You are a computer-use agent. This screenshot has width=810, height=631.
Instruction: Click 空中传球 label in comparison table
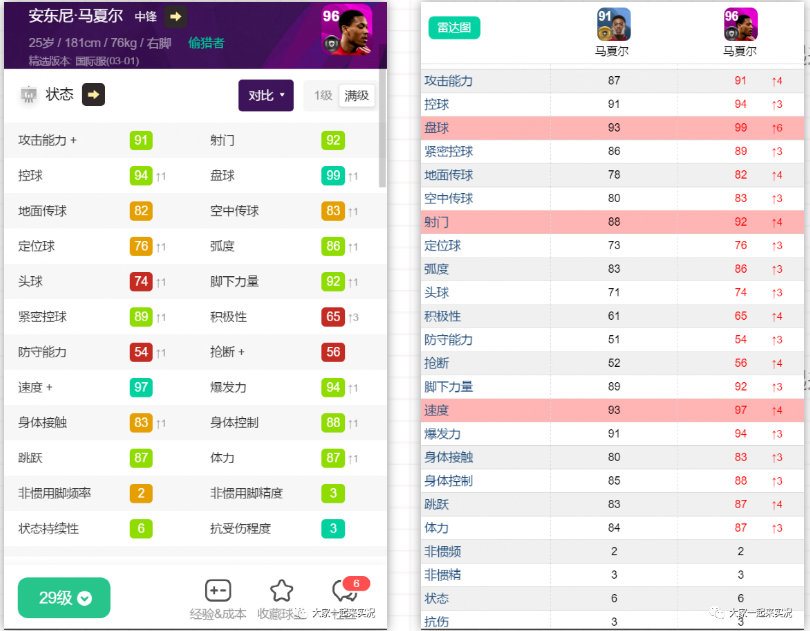[x=448, y=198]
